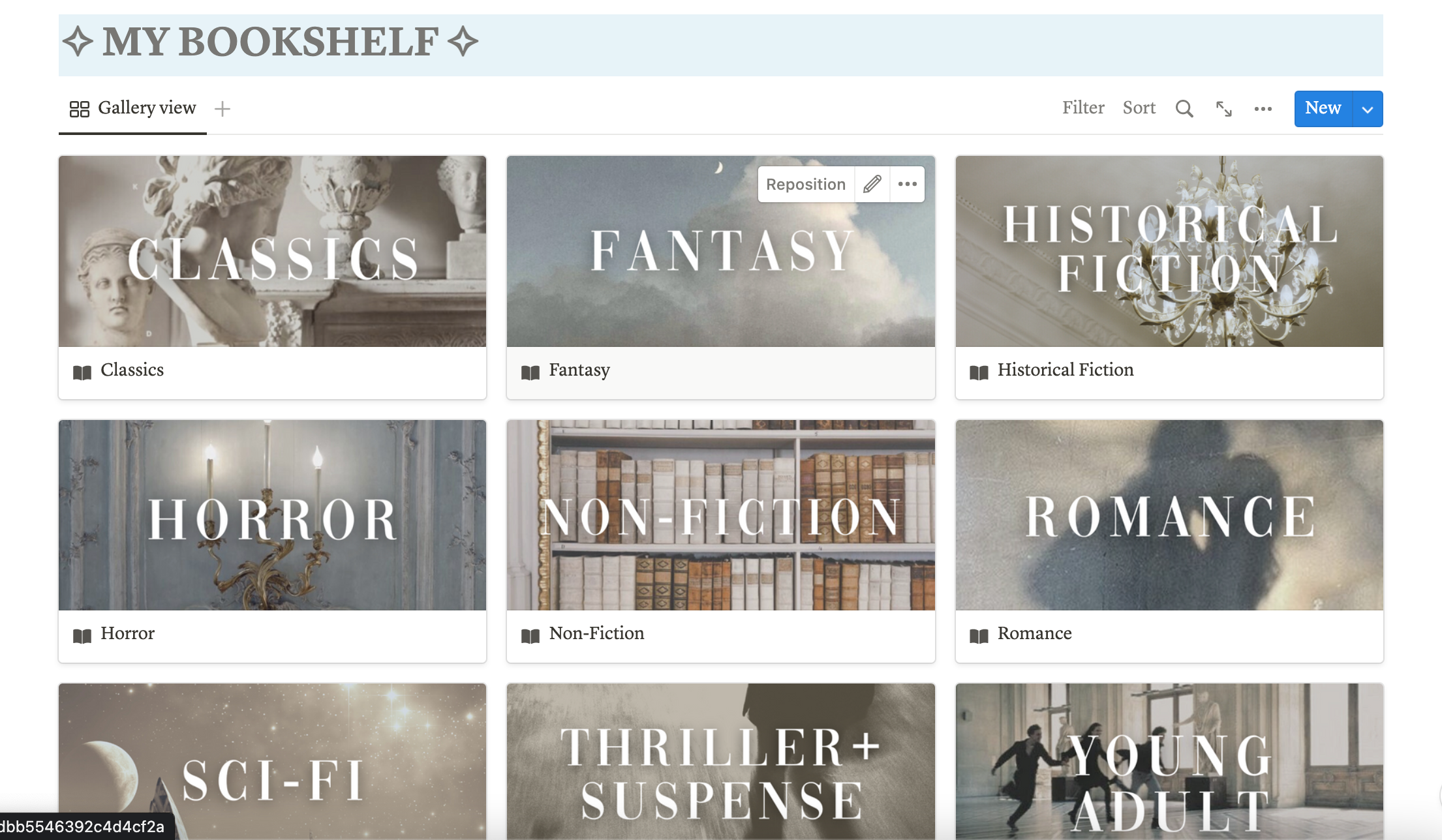Open the database three-dot options menu

(1263, 109)
